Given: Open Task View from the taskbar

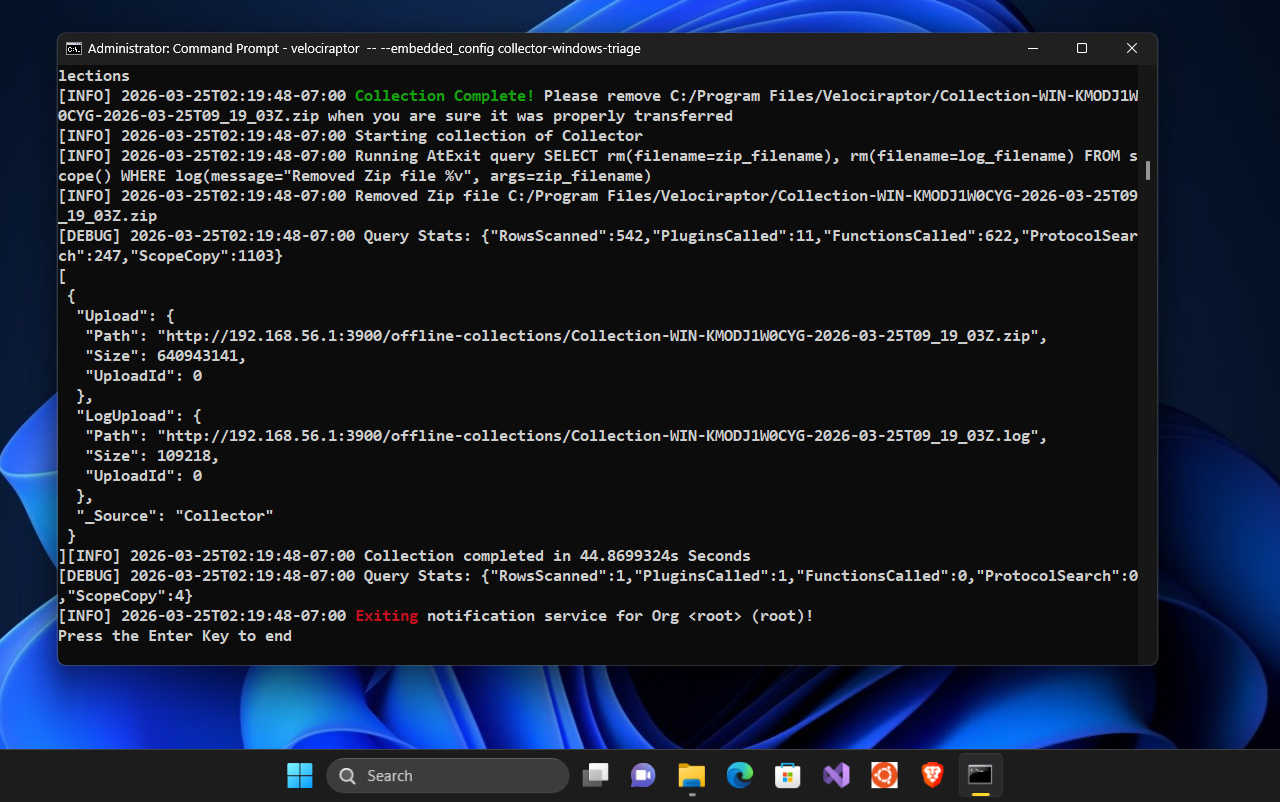Looking at the screenshot, I should 597,775.
